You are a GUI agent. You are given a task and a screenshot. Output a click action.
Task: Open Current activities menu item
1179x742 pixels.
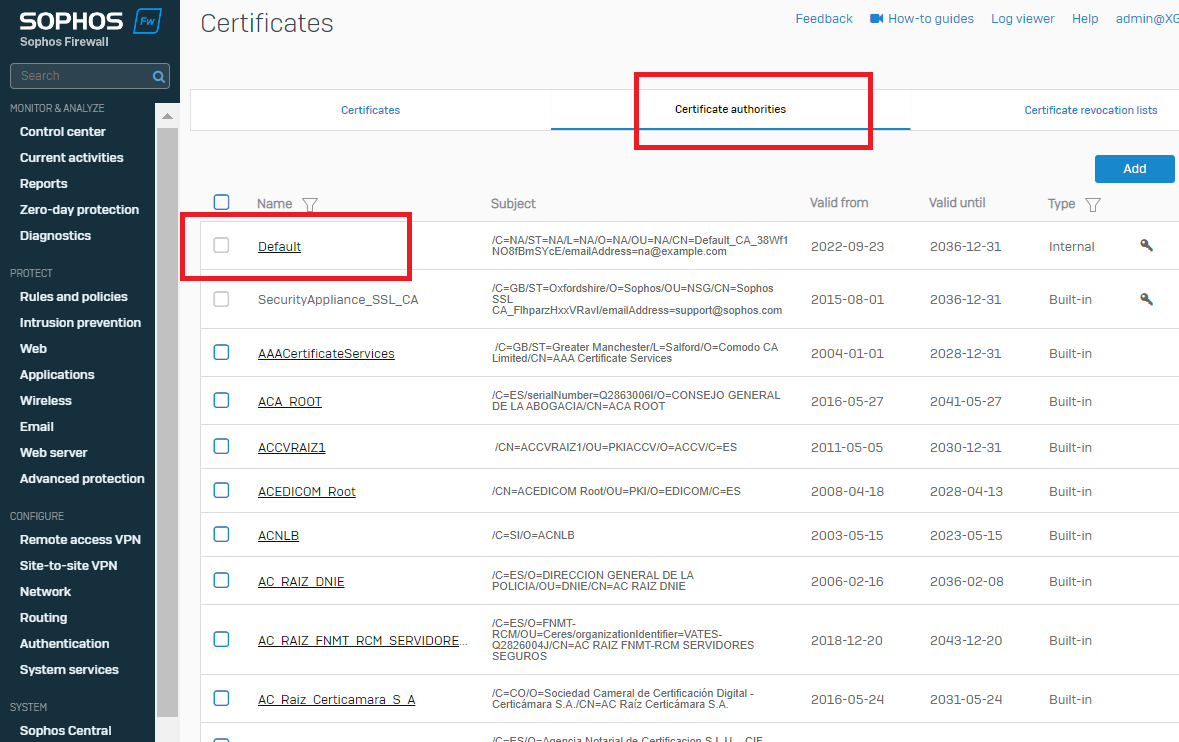click(x=71, y=158)
